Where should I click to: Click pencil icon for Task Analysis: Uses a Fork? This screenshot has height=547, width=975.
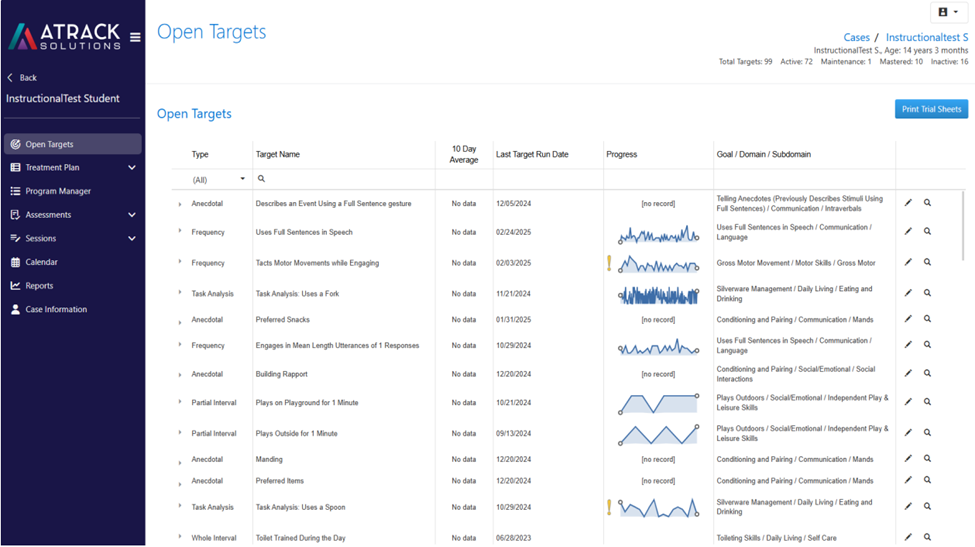tap(908, 293)
